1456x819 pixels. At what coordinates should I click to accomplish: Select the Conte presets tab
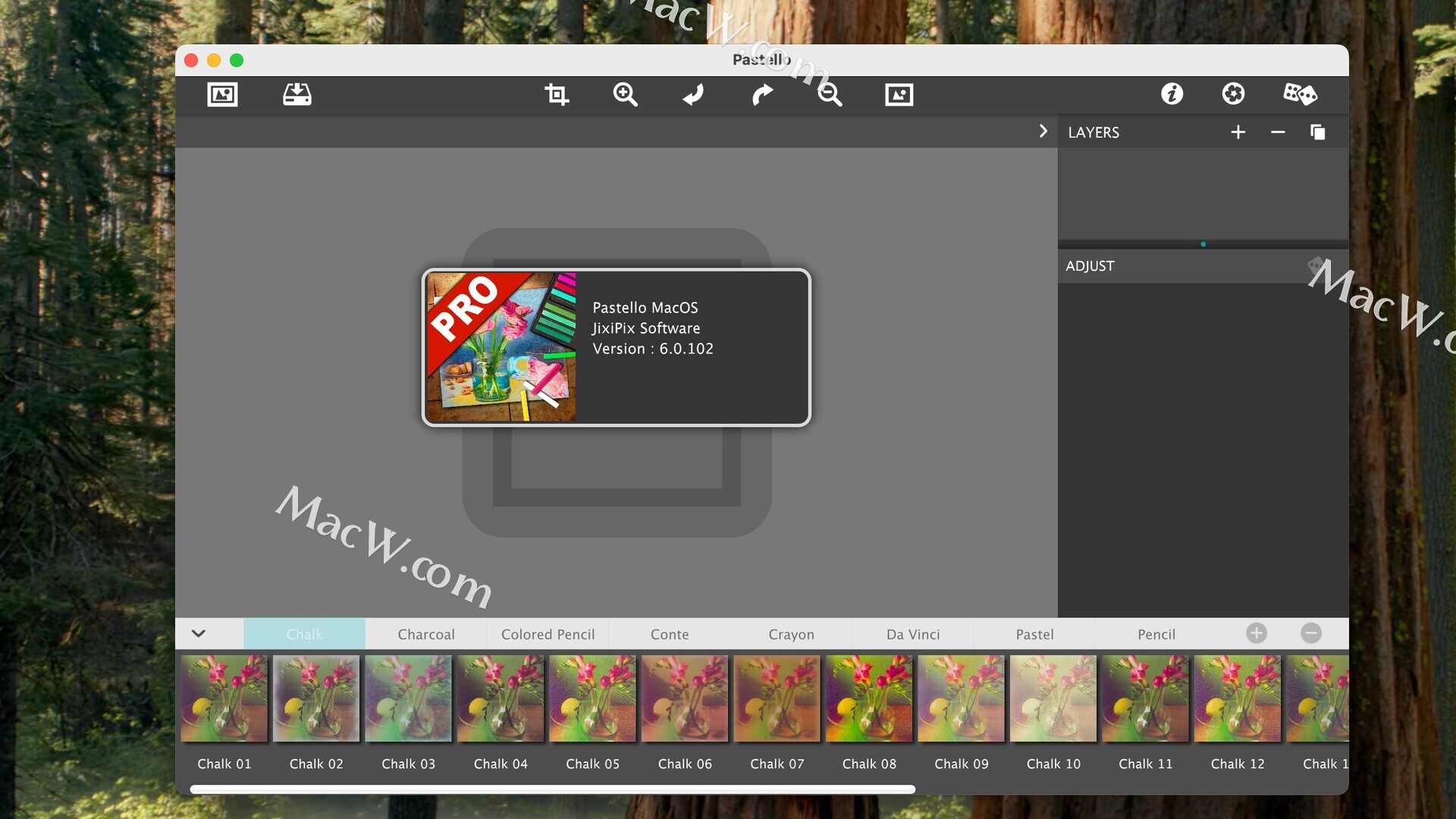click(670, 634)
